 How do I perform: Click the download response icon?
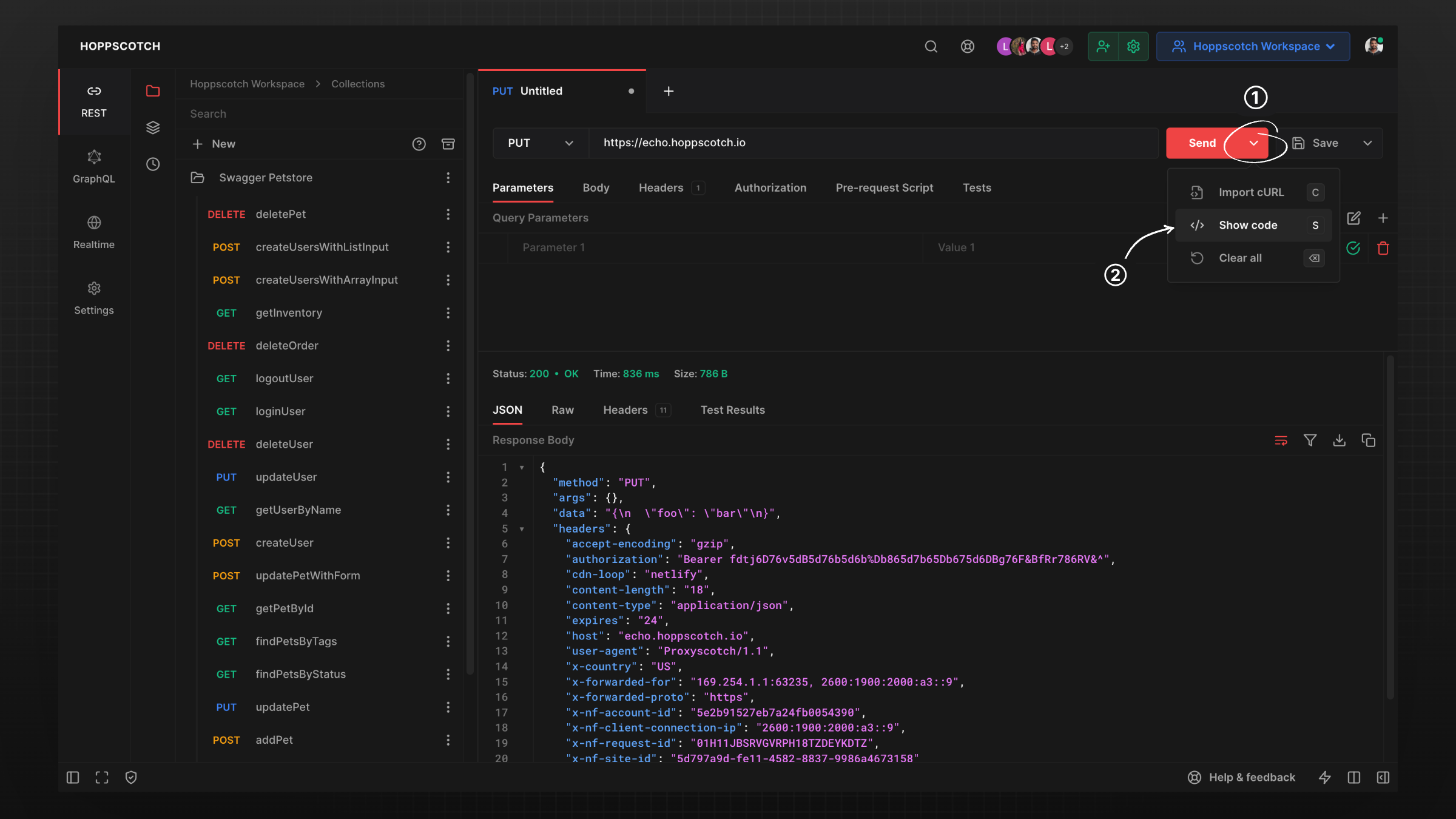(x=1339, y=440)
